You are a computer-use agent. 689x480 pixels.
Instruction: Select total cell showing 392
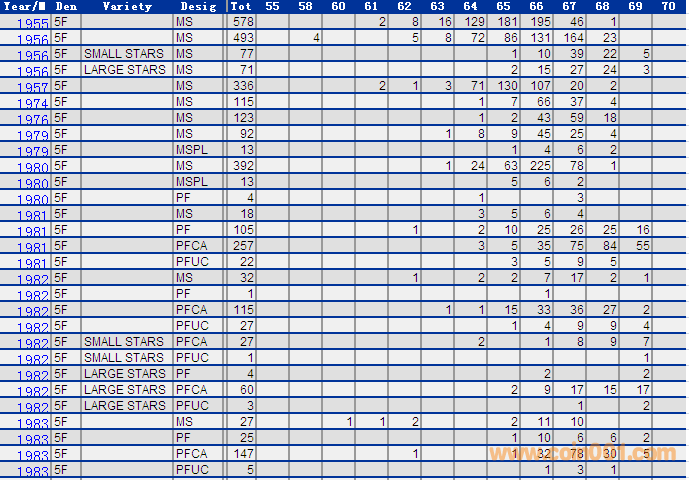(x=243, y=166)
